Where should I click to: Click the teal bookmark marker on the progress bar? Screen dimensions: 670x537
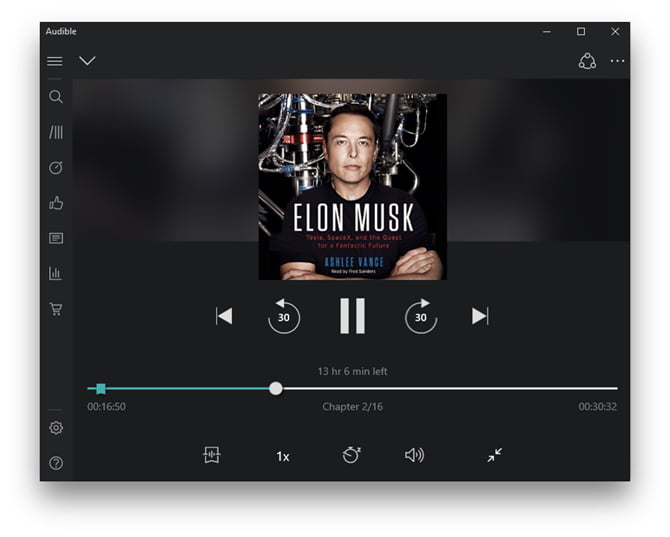101,388
